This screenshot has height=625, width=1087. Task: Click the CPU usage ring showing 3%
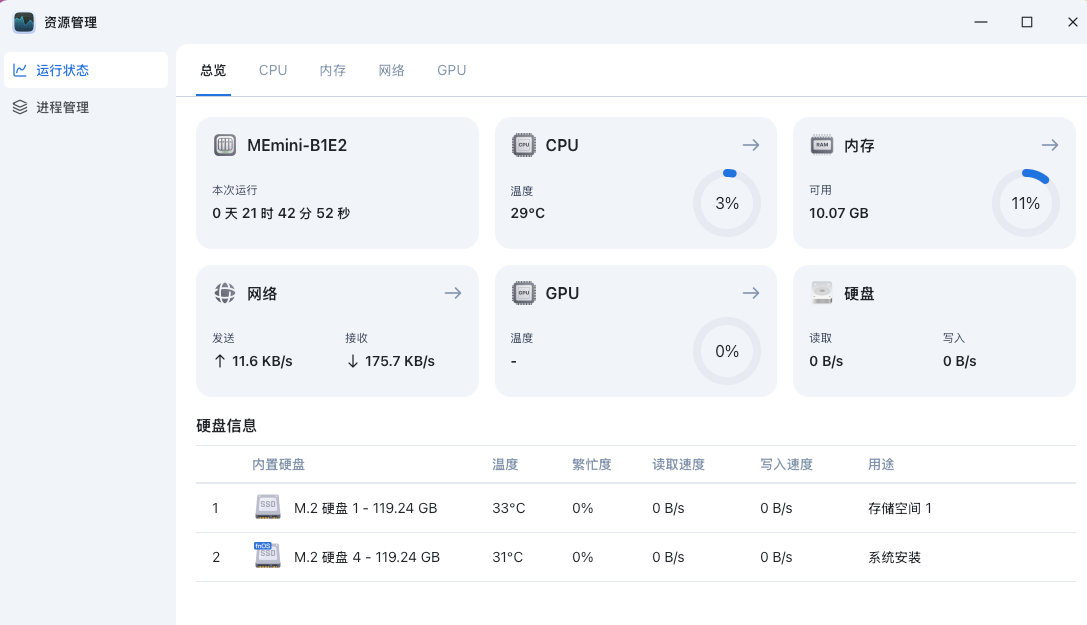(727, 203)
